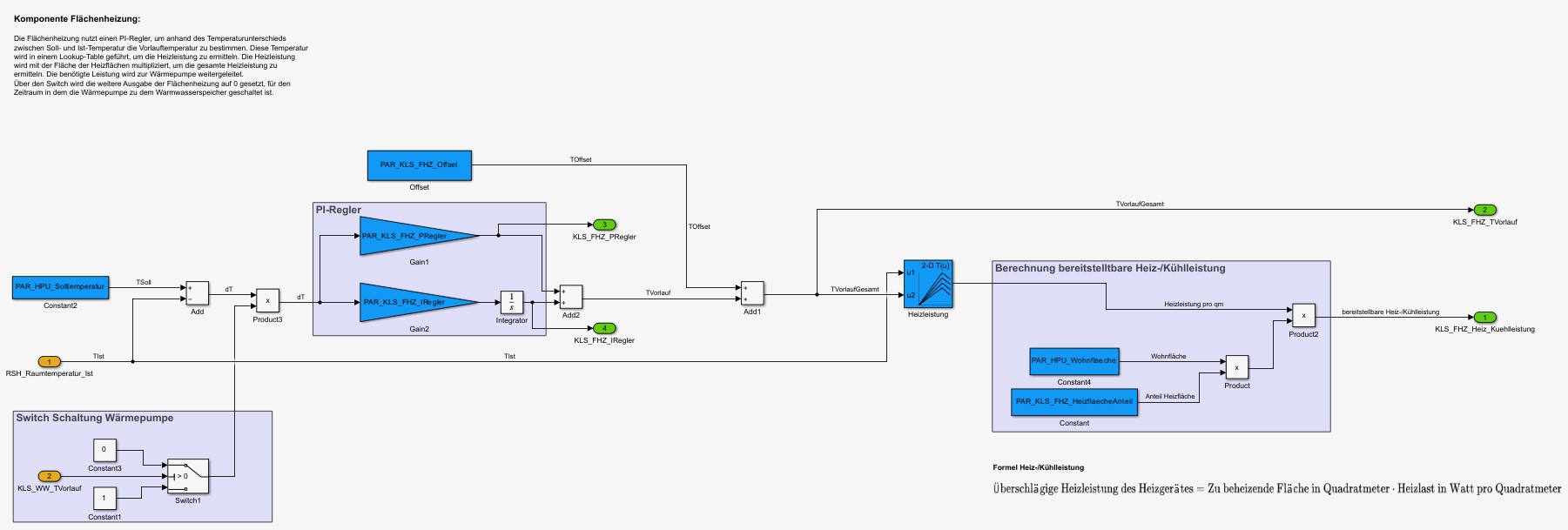
Task: Click the Heizleistung 2-D lookup table block
Action: [x=928, y=284]
